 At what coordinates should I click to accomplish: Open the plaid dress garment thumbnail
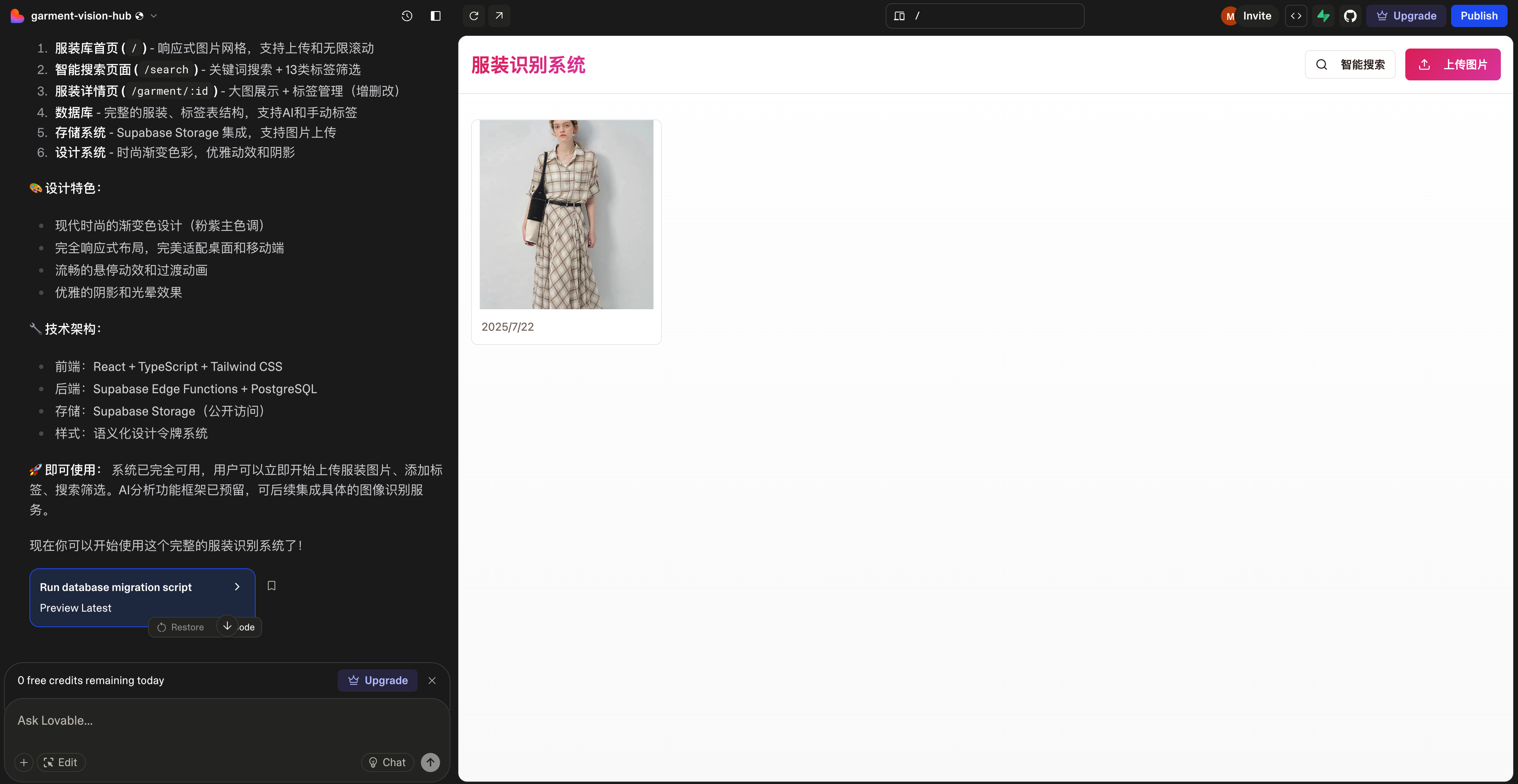pos(566,215)
